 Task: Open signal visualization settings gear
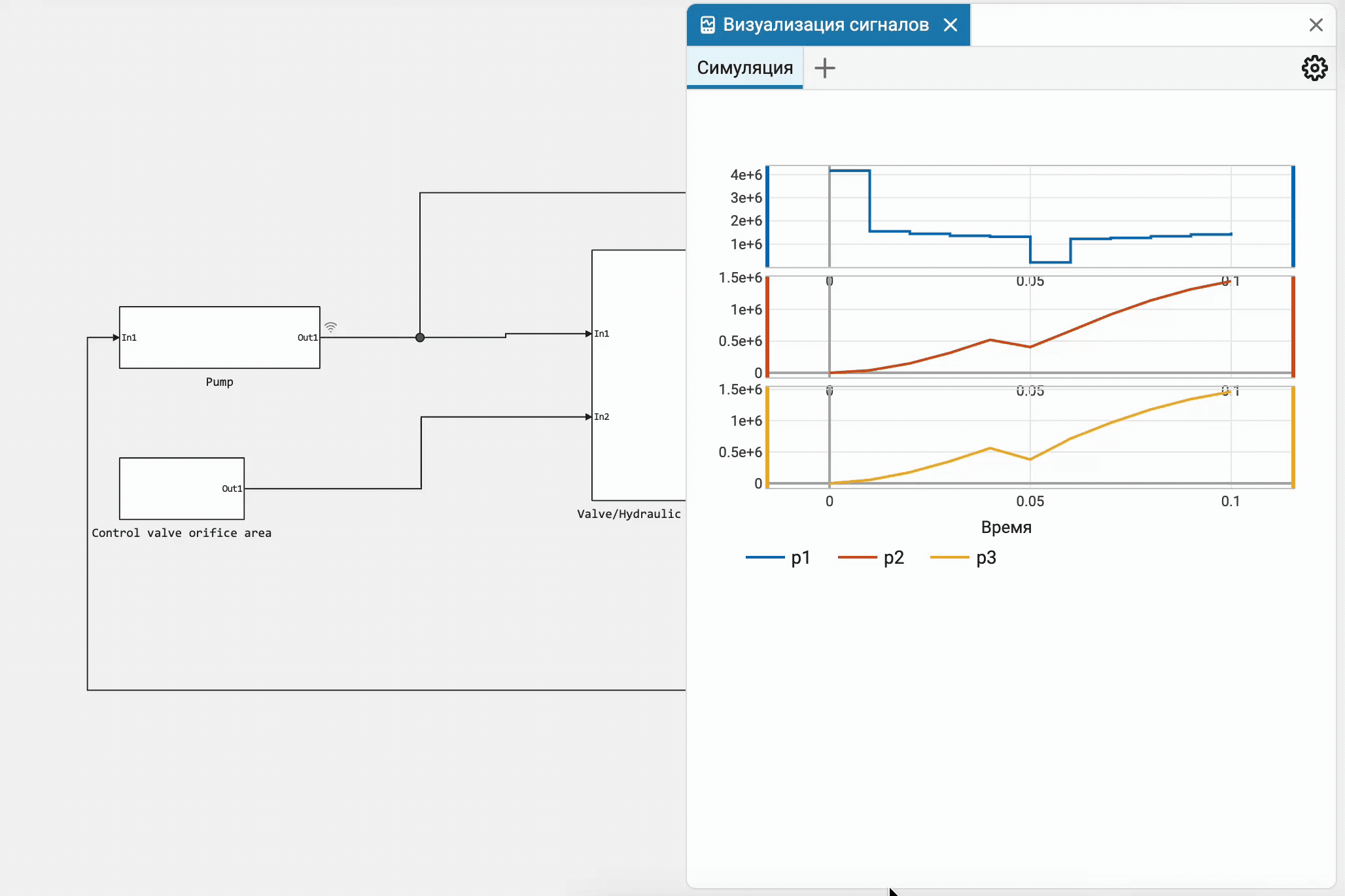(1314, 68)
